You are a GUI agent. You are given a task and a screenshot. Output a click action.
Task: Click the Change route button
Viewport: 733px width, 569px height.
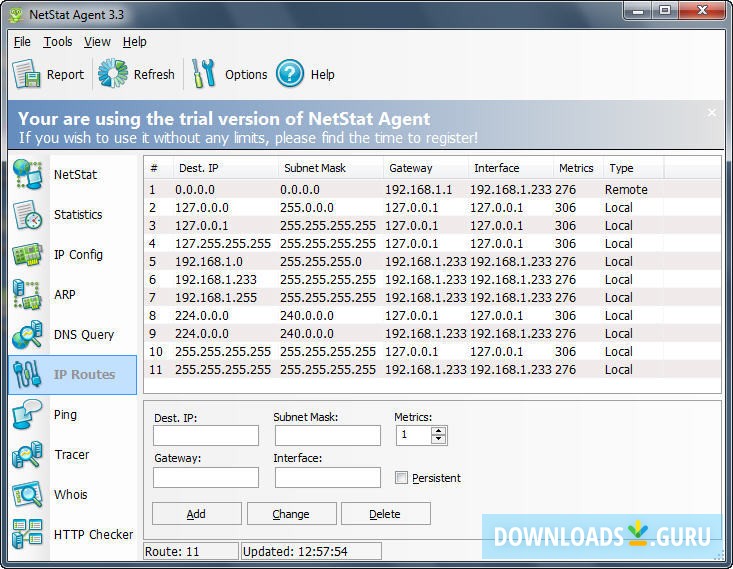click(291, 514)
